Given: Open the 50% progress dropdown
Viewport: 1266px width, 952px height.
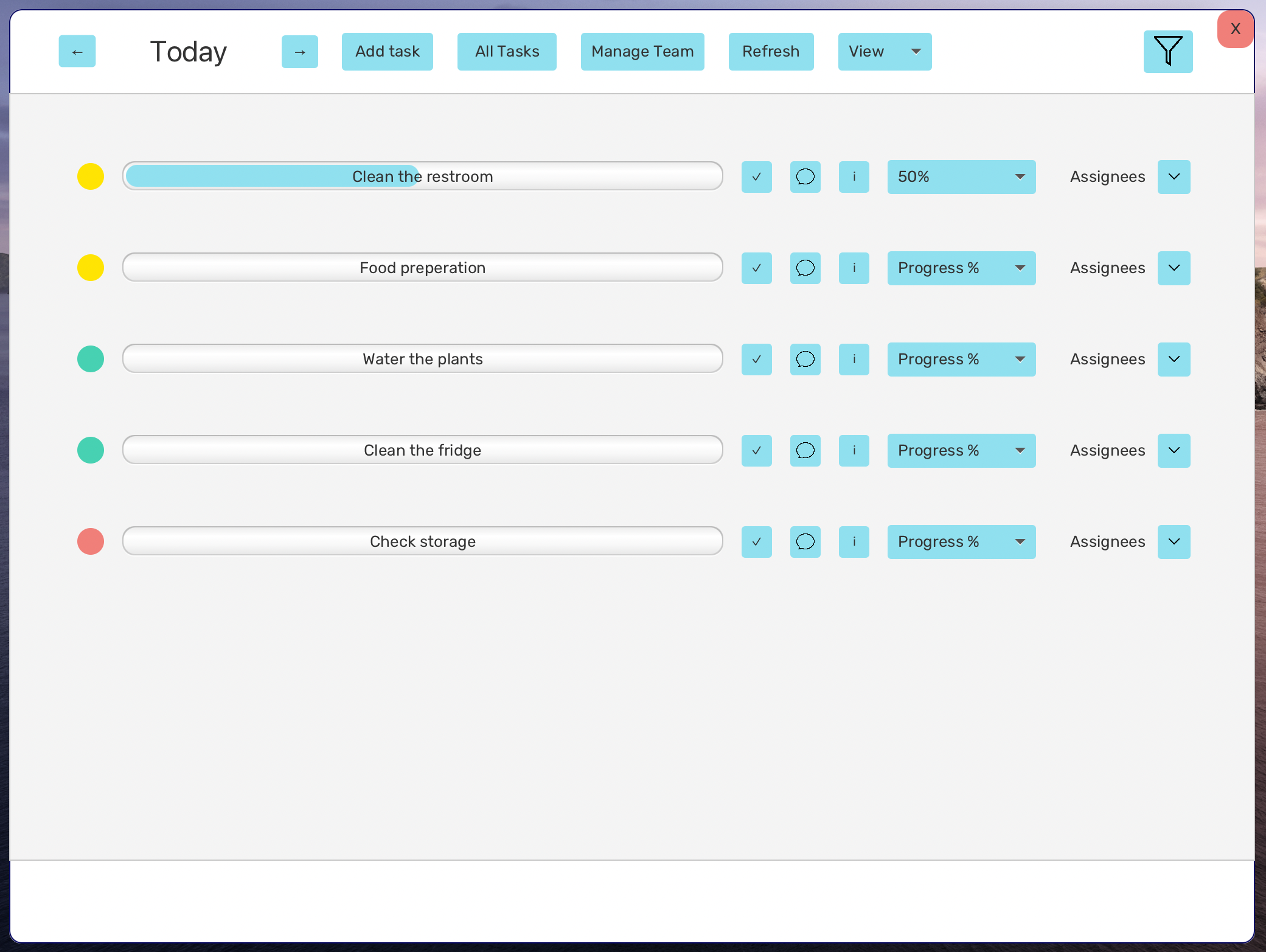Looking at the screenshot, I should (x=961, y=177).
